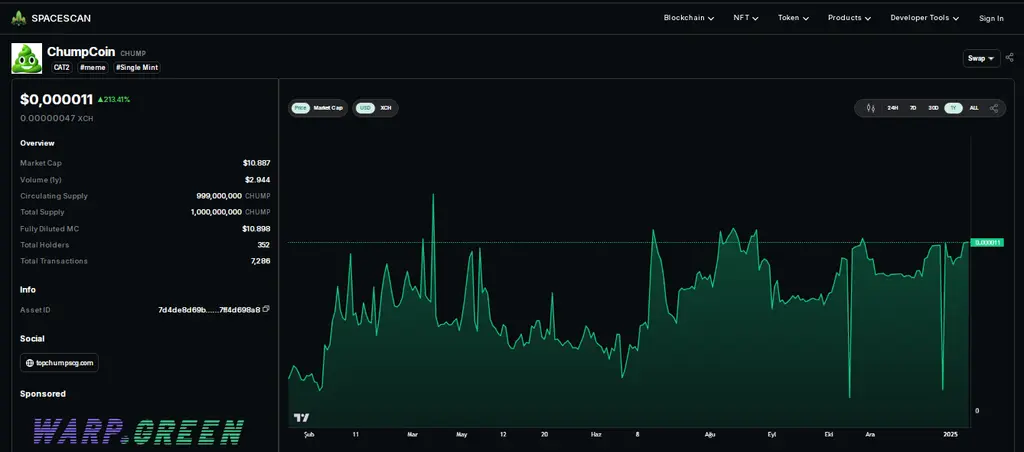Set chart range to 7D
The image size is (1024, 452).
pos(913,108)
